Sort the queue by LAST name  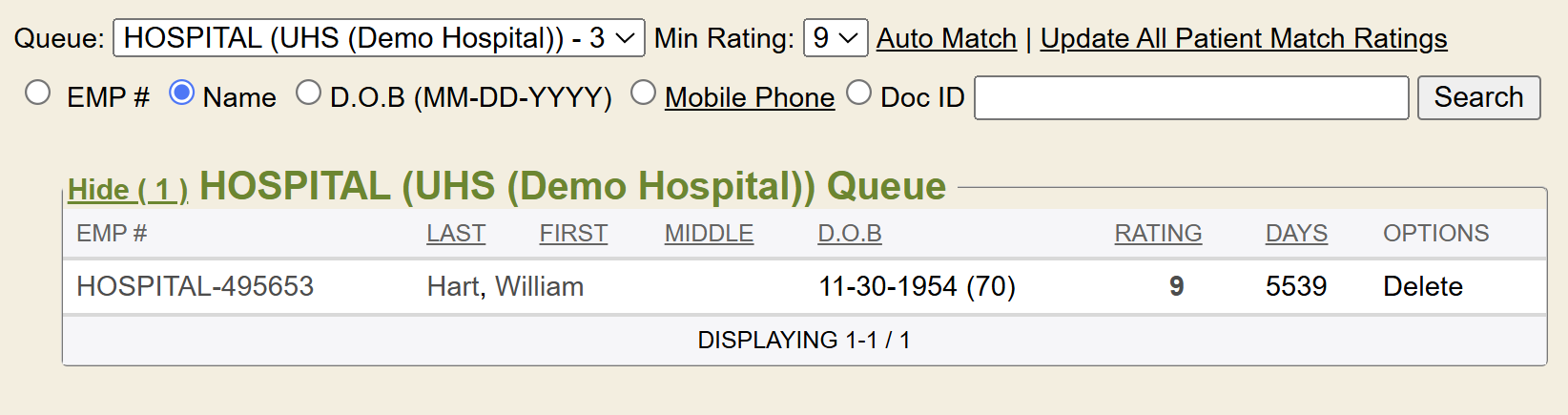click(x=456, y=234)
